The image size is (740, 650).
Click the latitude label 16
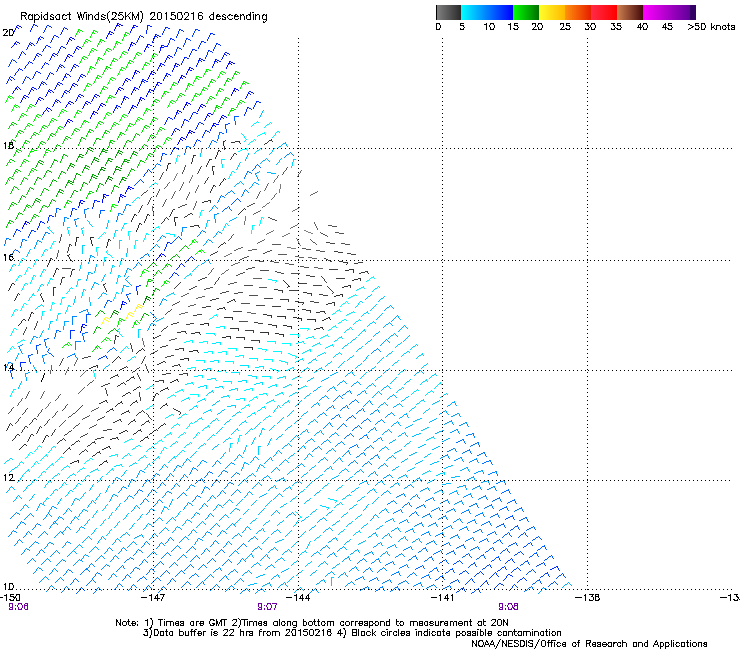(8, 257)
